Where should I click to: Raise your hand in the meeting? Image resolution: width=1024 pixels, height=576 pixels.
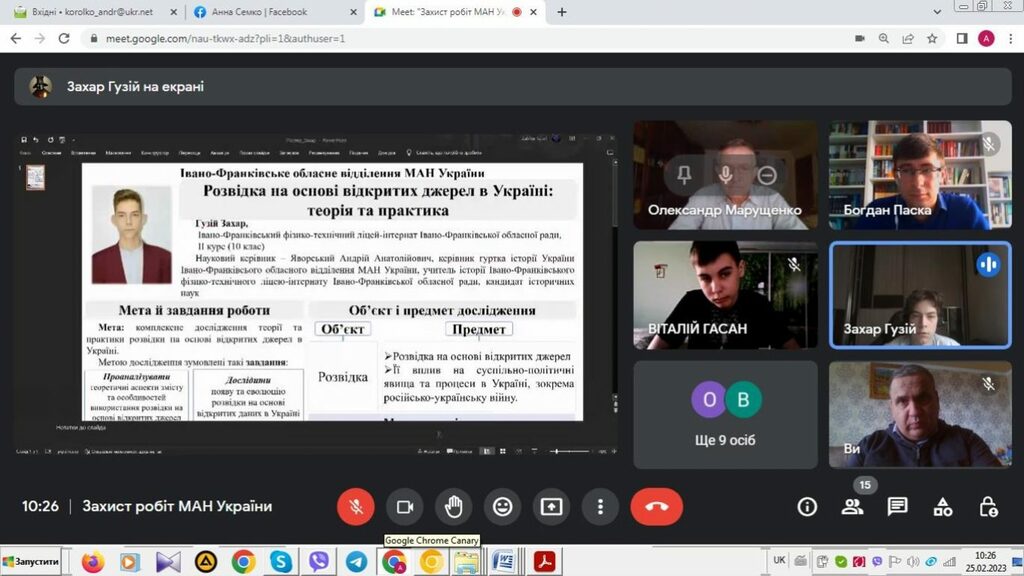(x=454, y=507)
